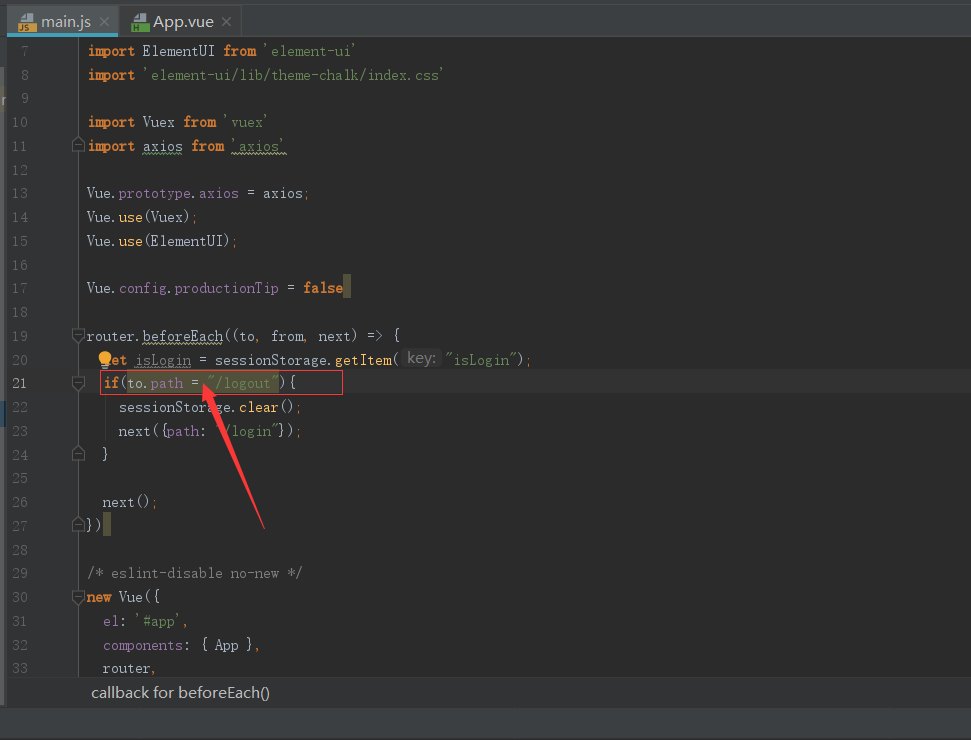Click the JavaScript file icon on main.js tab
Viewport: 971px width, 740px height.
25,20
